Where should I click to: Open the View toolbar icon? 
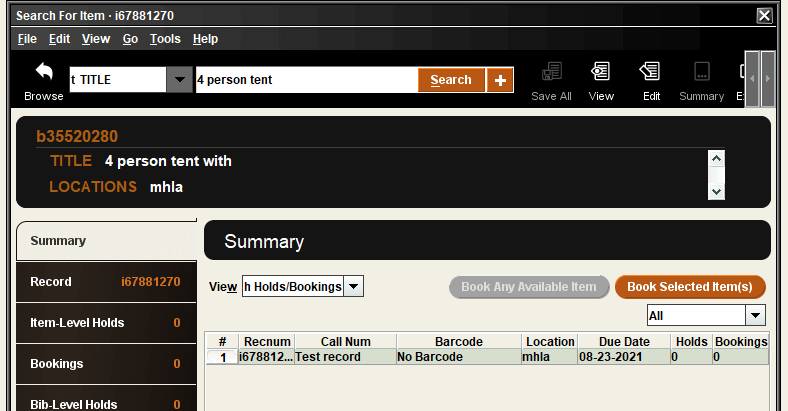point(601,73)
